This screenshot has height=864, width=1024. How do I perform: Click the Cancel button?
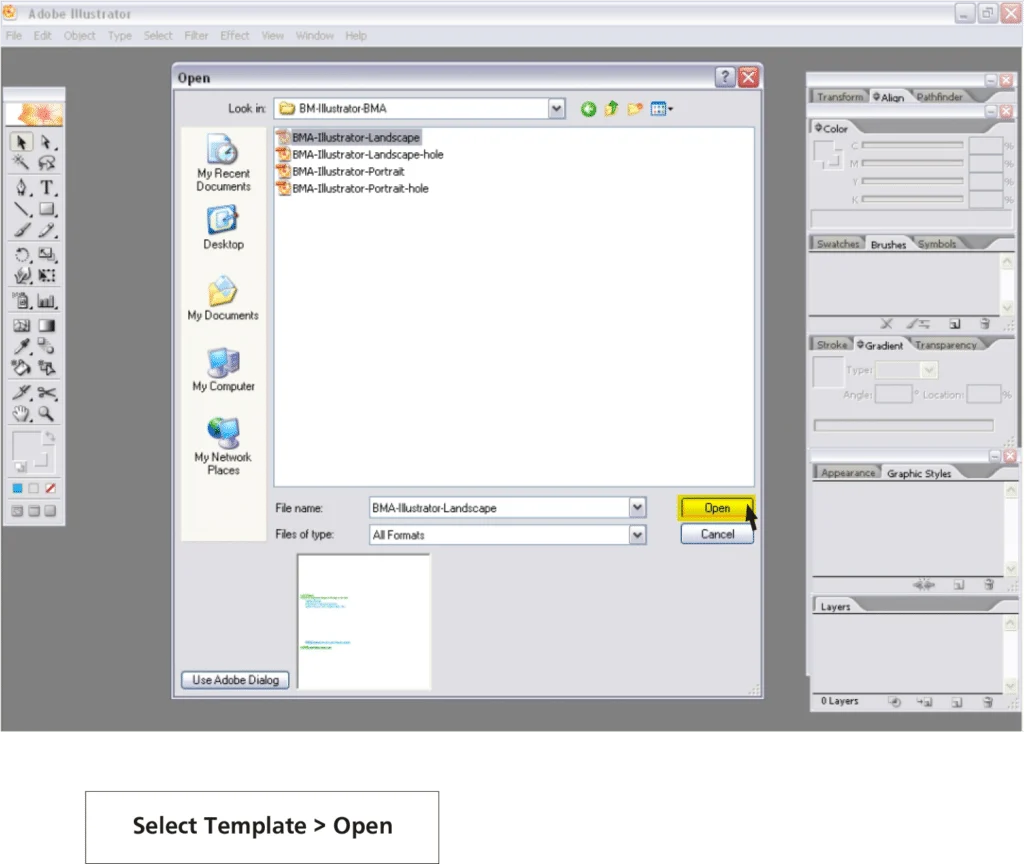(x=717, y=534)
